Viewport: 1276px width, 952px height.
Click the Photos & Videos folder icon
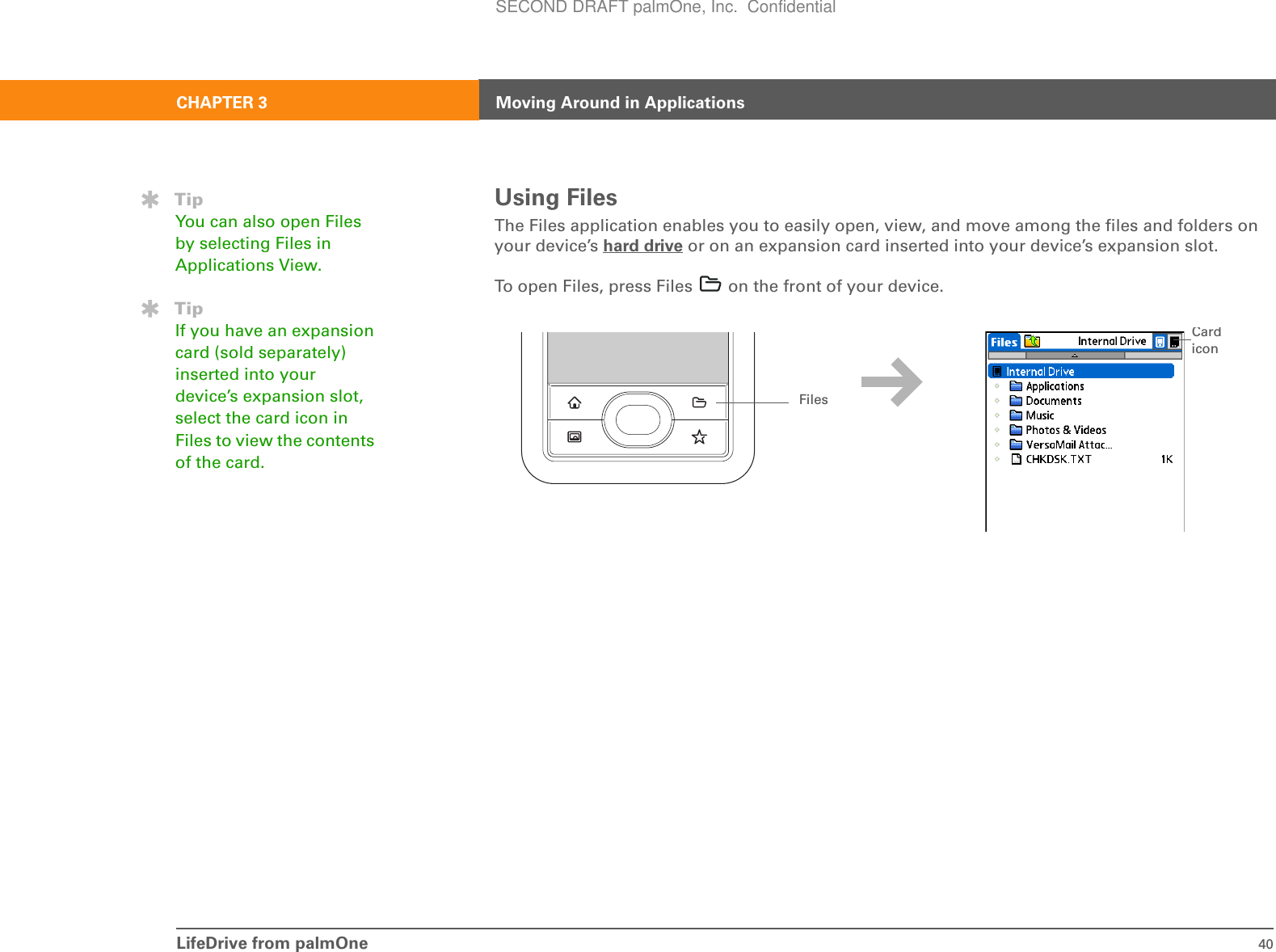(x=1016, y=430)
